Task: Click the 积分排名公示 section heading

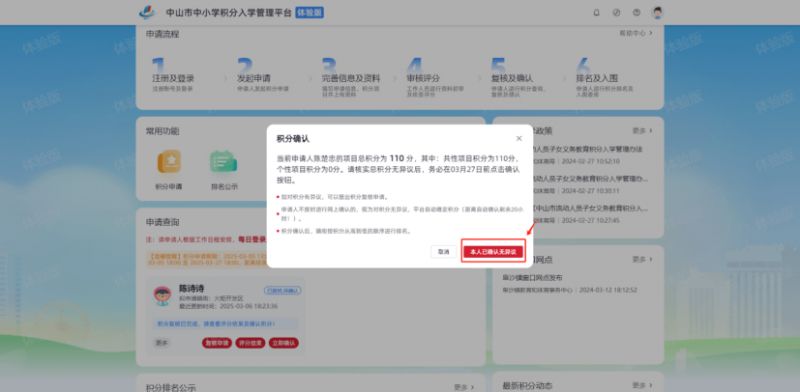Action: (170, 388)
